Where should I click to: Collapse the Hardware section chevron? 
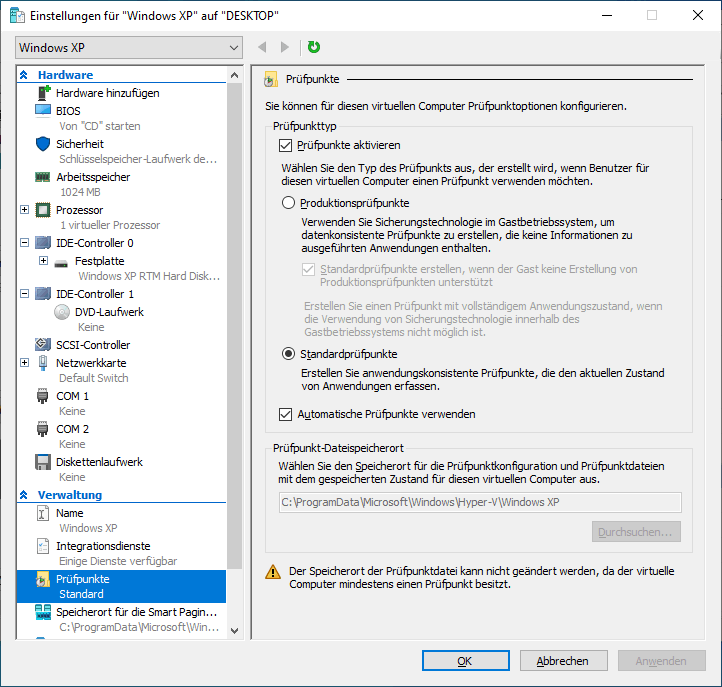[x=24, y=75]
